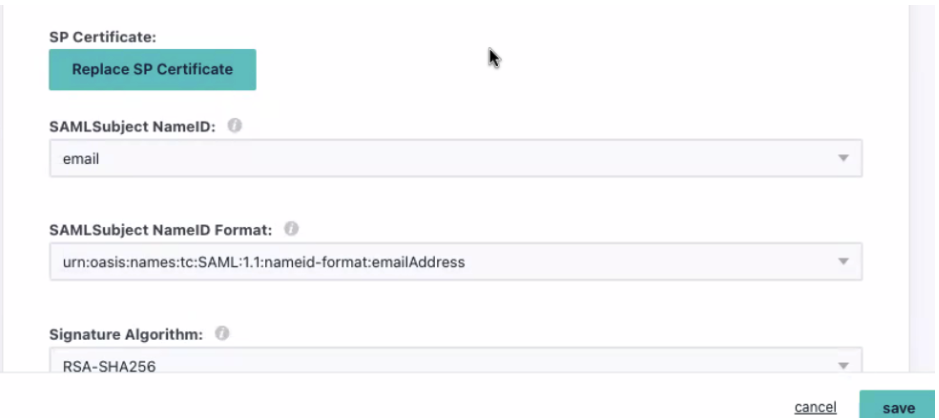939x420 pixels.
Task: Cancel the changes via cancel link
Action: click(815, 407)
